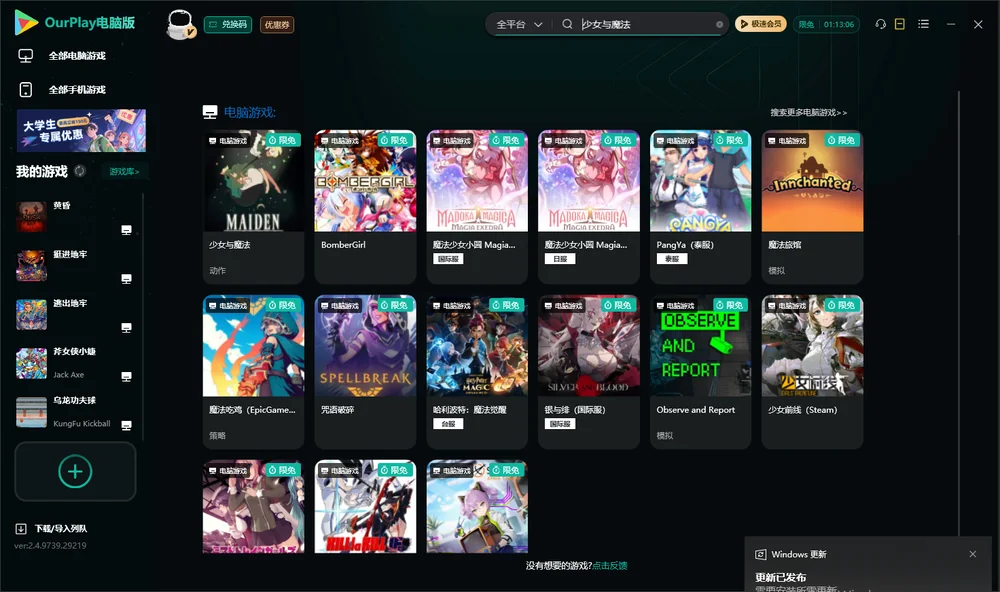
Task: Open the list menu icon in title bar
Action: click(x=923, y=24)
